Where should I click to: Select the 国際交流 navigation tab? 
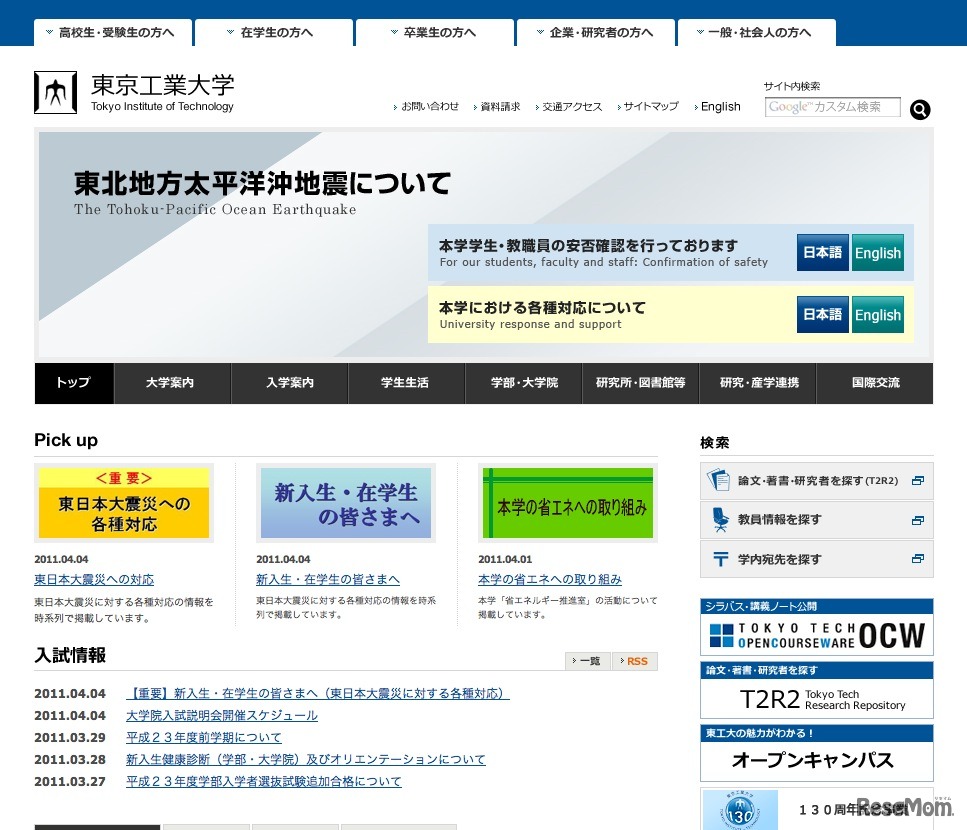(x=875, y=383)
